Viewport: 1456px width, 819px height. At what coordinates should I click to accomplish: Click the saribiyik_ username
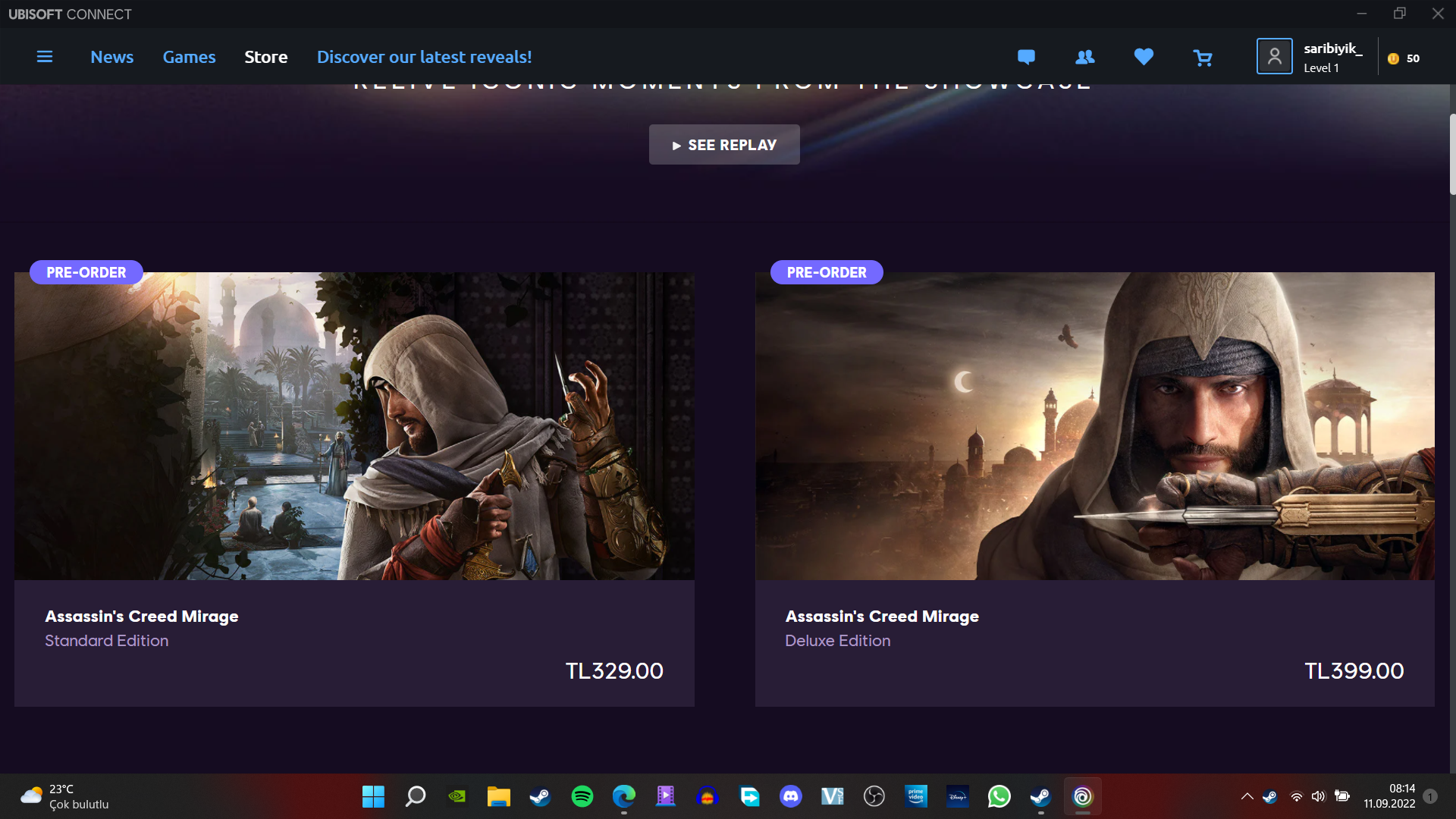[x=1332, y=49]
